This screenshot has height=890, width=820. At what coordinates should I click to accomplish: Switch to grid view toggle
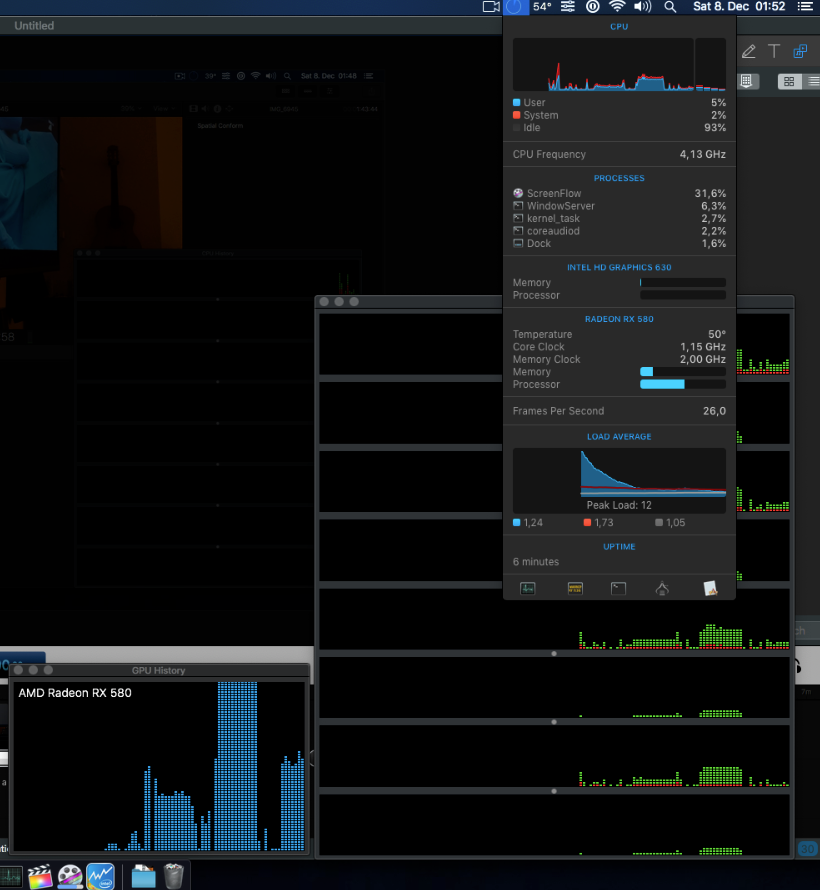tap(789, 81)
